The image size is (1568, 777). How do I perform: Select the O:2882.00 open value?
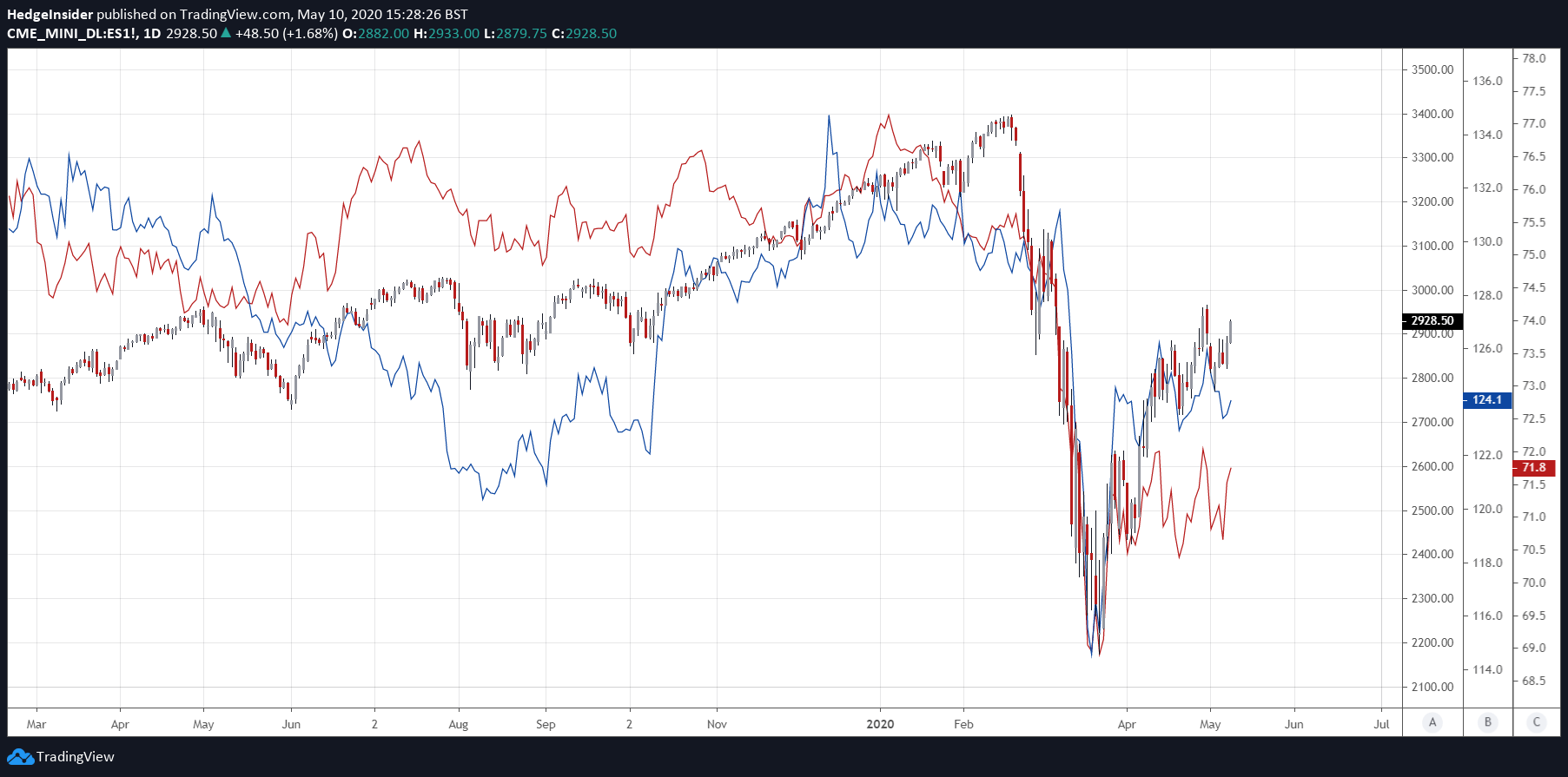click(x=376, y=33)
